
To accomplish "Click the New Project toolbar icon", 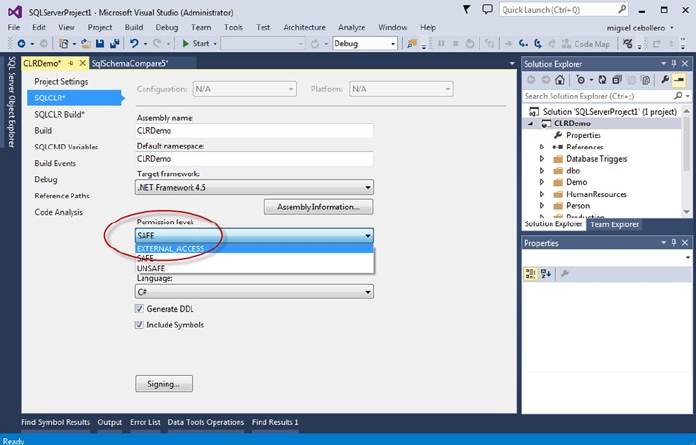I will click(63, 43).
